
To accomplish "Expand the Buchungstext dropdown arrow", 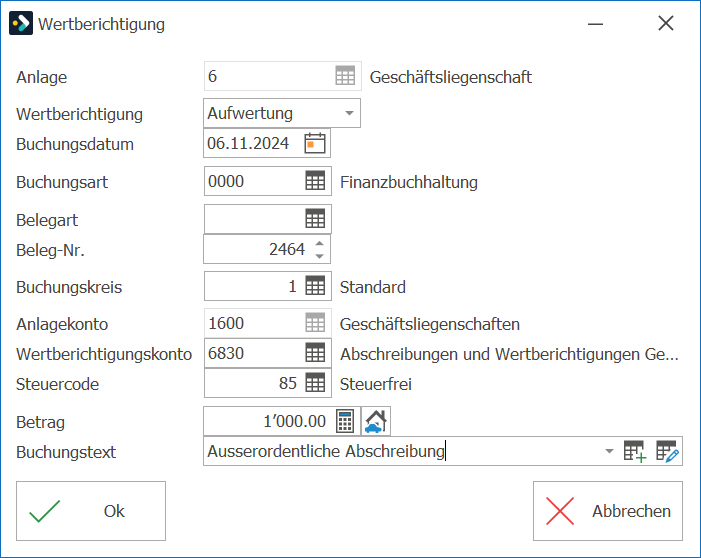I will tap(609, 451).
